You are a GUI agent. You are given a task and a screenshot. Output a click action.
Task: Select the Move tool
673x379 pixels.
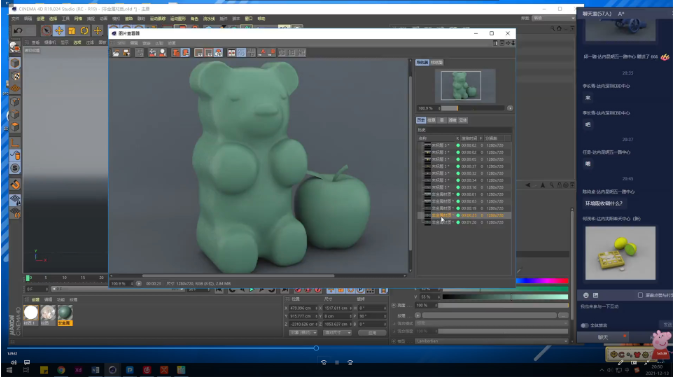59,30
